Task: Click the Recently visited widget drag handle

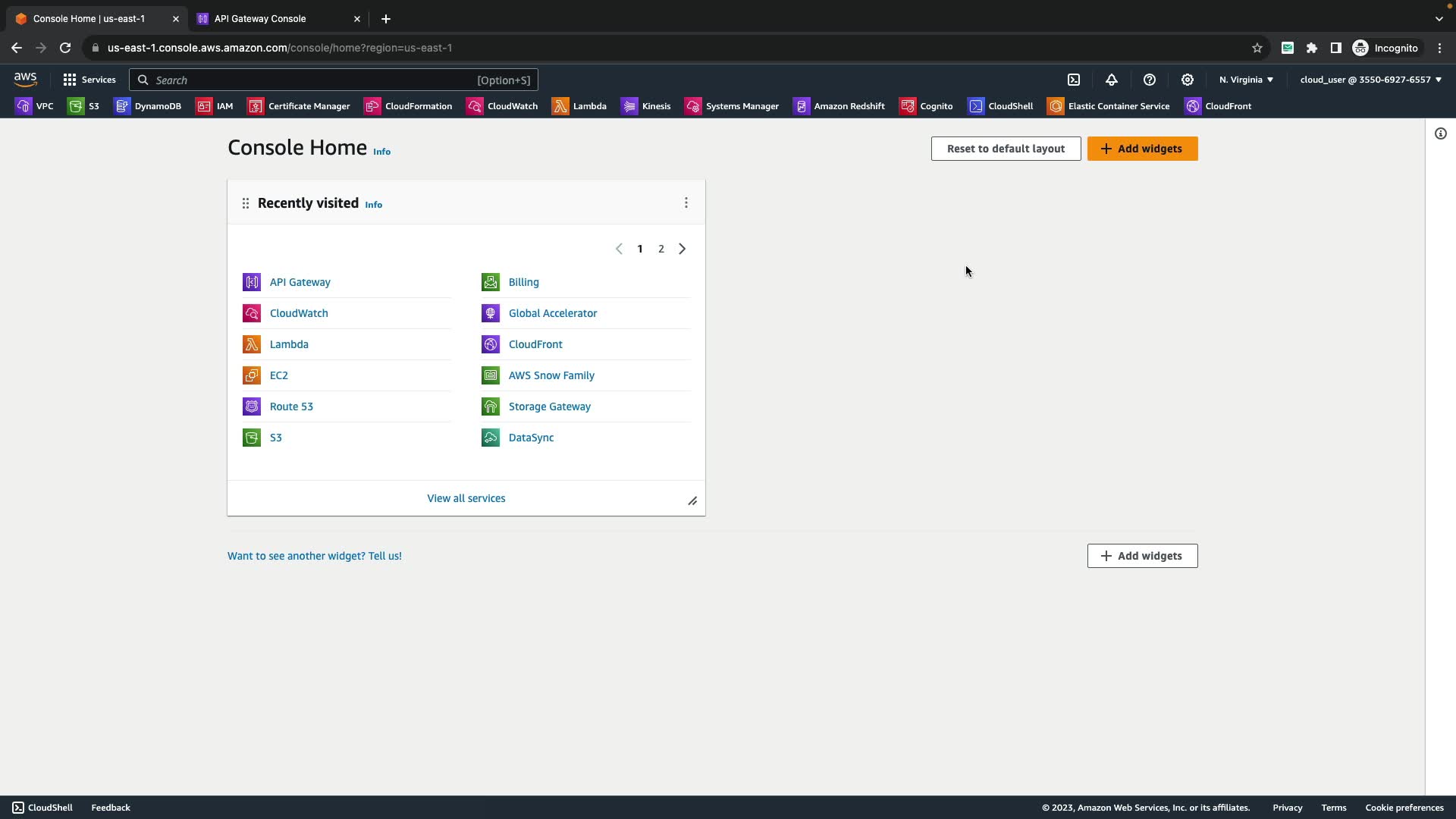Action: click(x=246, y=203)
